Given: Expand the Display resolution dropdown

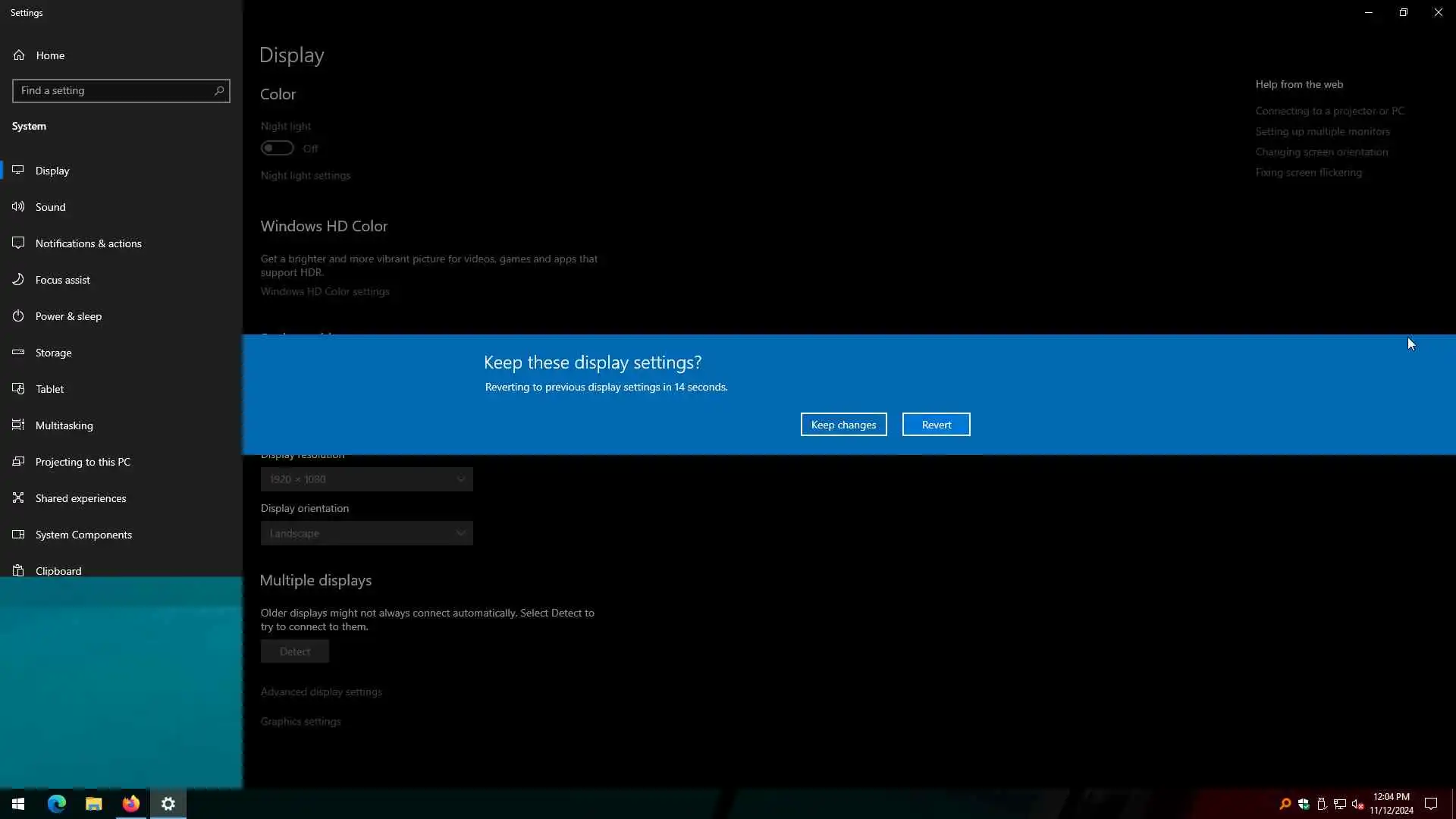Looking at the screenshot, I should point(366,479).
